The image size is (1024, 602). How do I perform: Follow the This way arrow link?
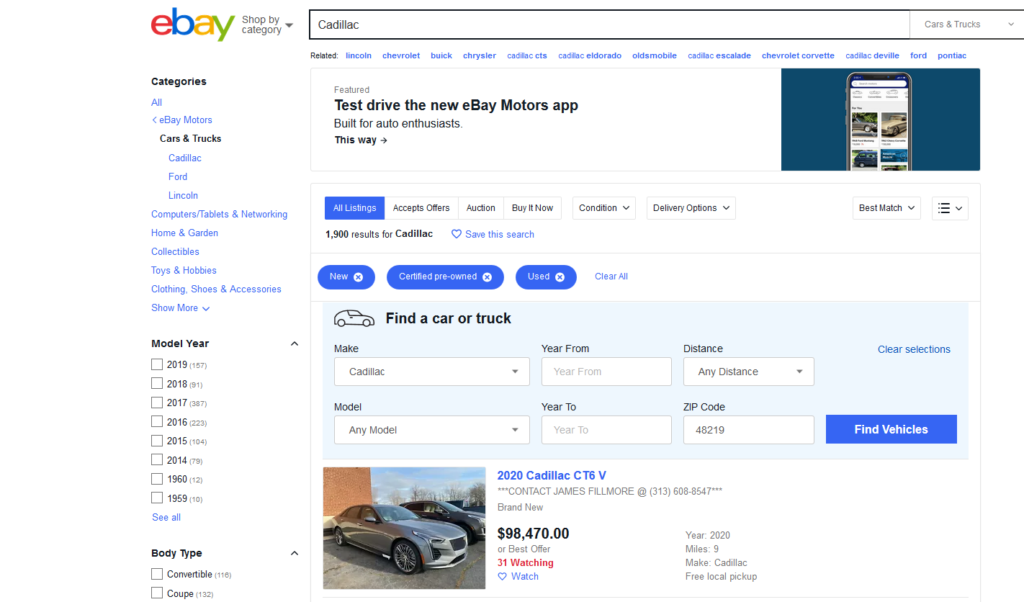point(360,140)
